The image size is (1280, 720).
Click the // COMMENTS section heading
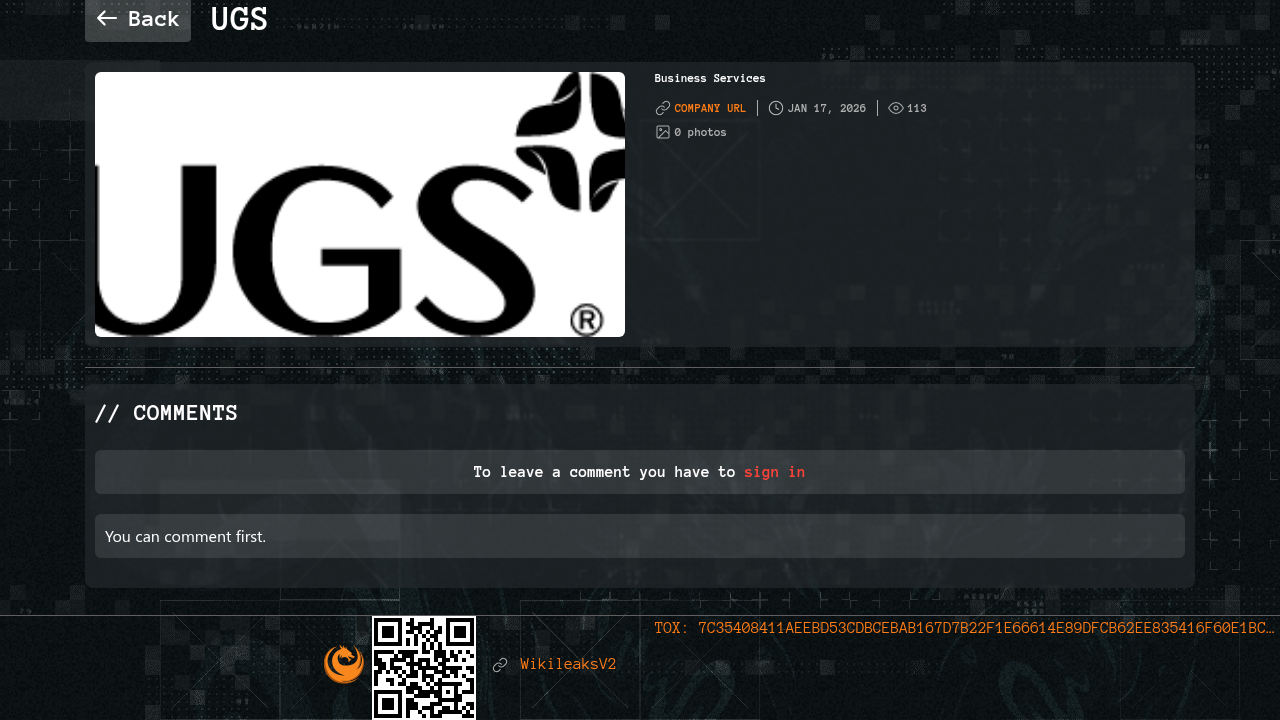166,413
